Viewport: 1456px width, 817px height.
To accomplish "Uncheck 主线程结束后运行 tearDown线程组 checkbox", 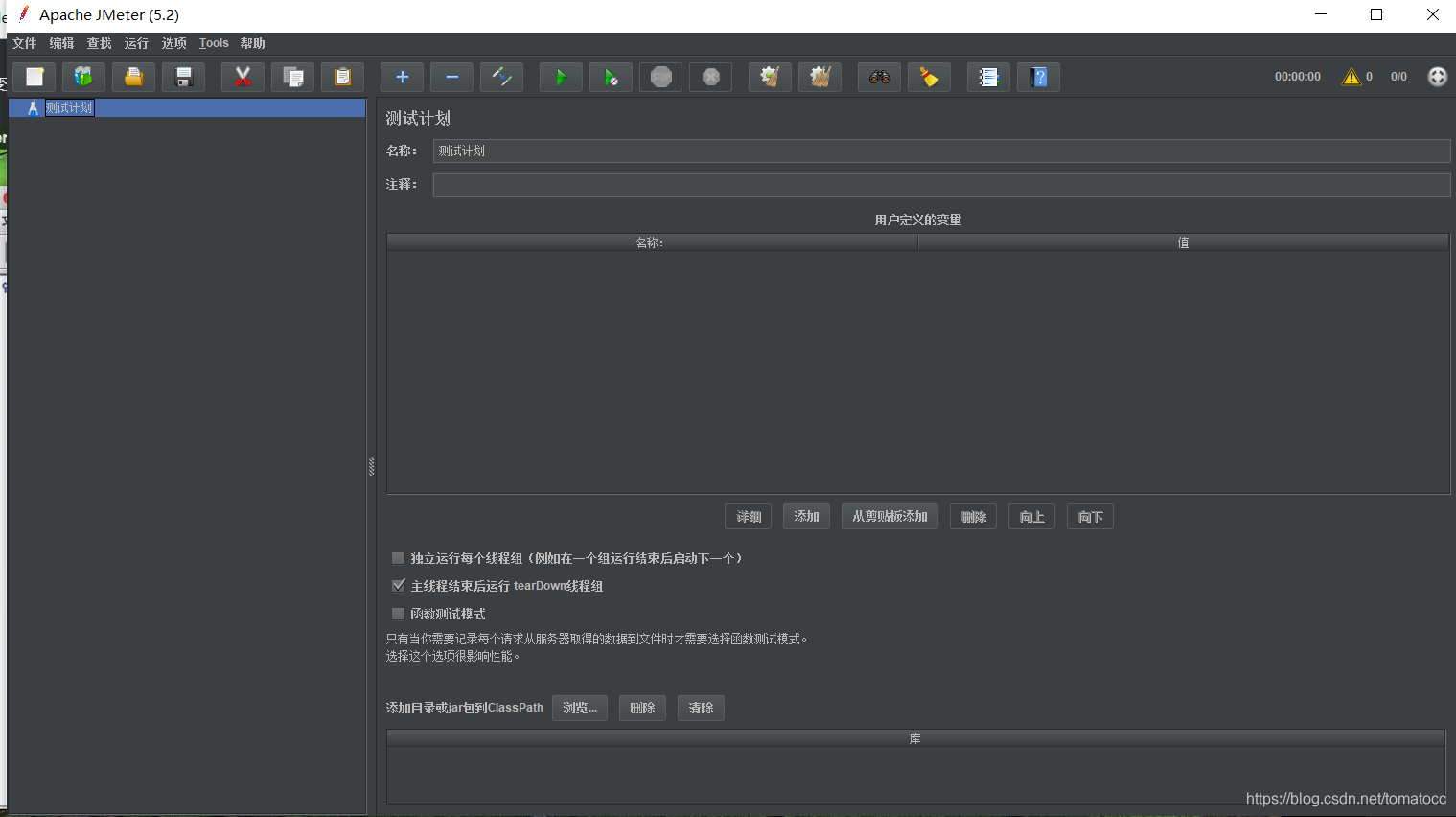I will [398, 586].
